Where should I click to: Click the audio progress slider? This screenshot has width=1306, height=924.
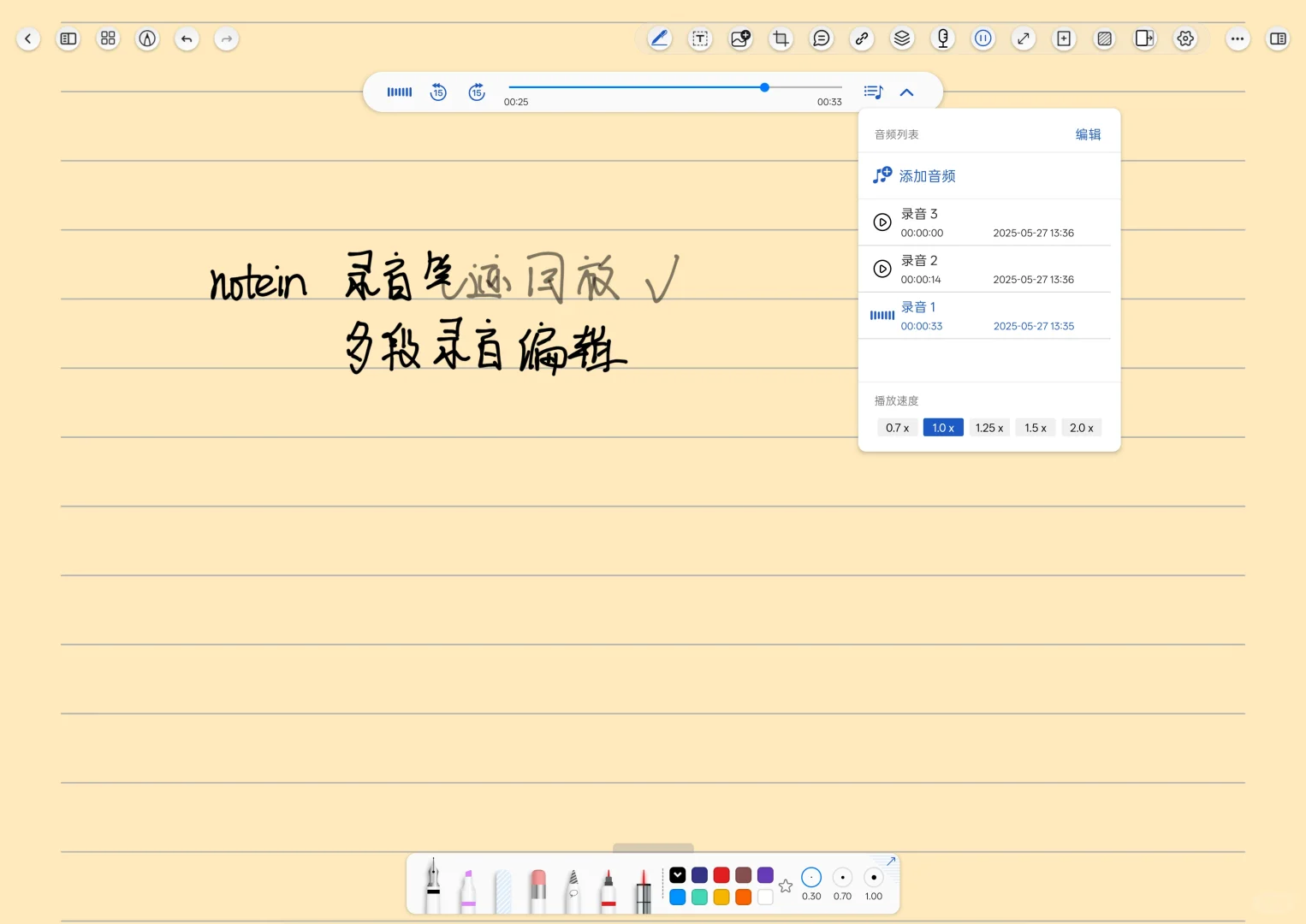pos(675,87)
